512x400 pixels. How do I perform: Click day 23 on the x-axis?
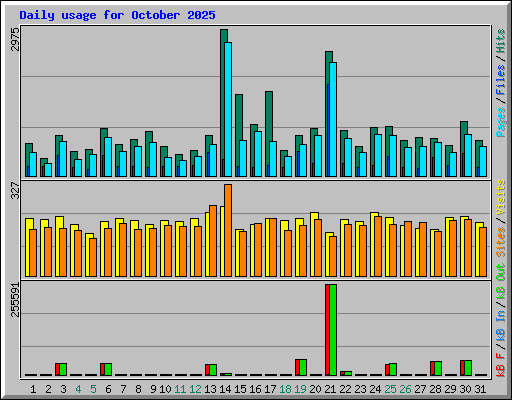[x=360, y=389]
